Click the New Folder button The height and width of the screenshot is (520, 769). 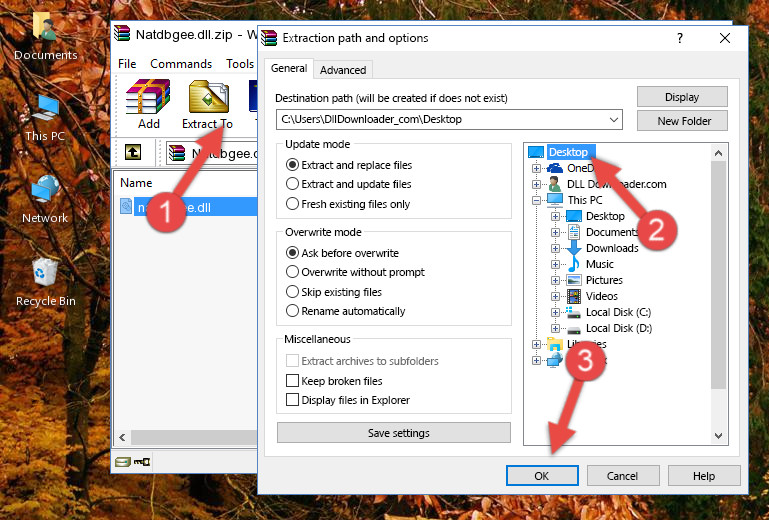(682, 121)
